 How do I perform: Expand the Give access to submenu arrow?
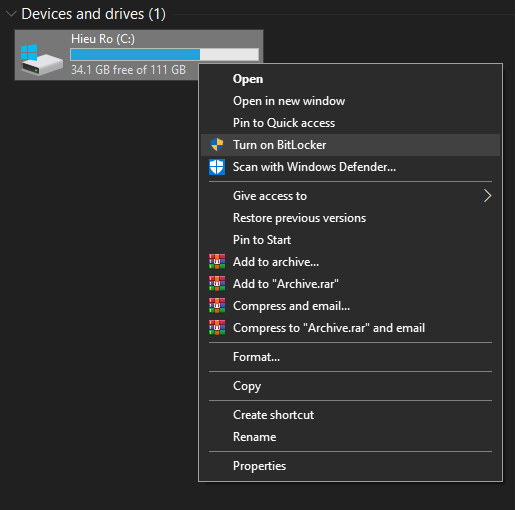(x=487, y=196)
